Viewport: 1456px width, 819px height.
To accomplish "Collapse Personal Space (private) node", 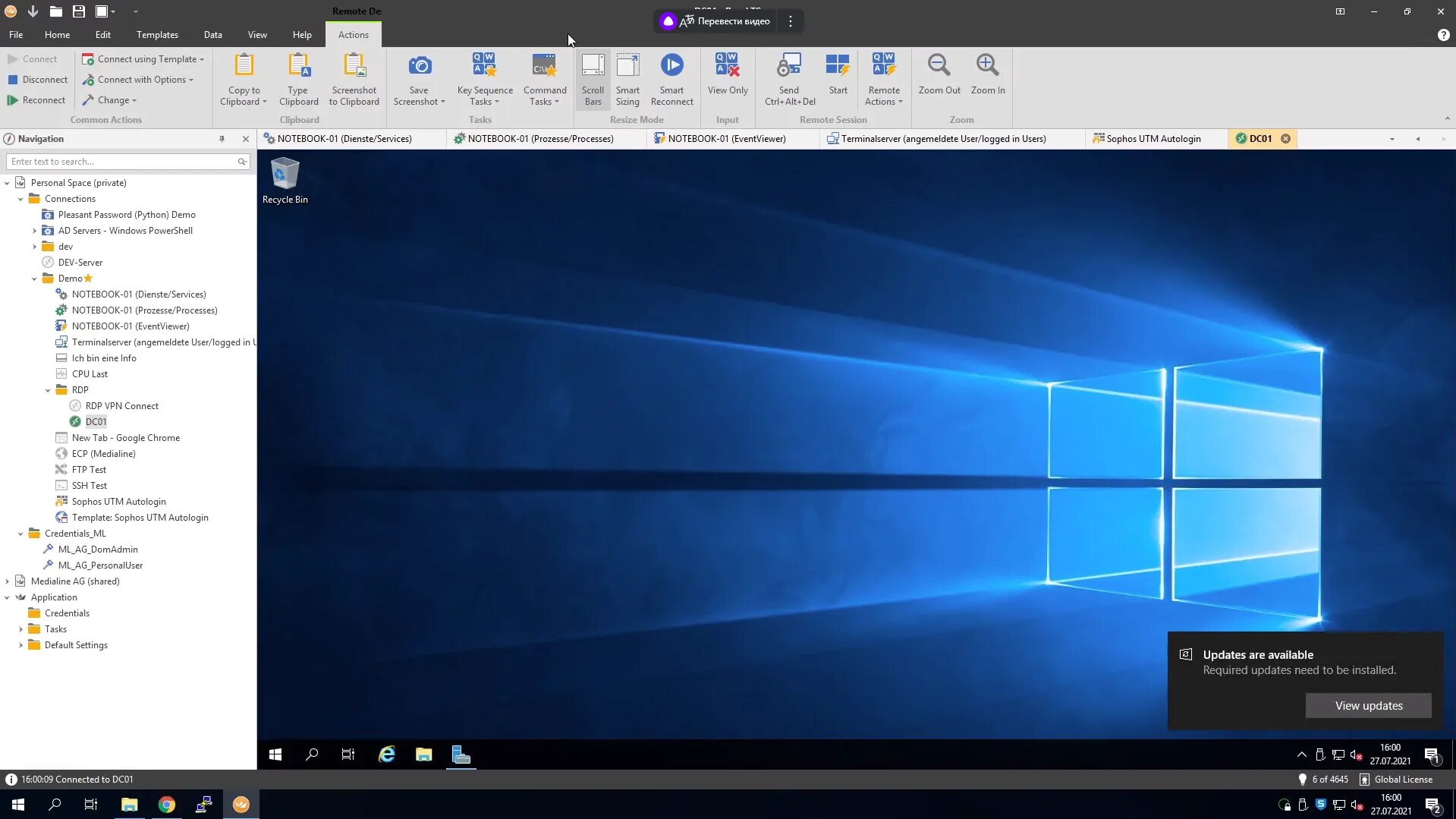I will [x=8, y=183].
